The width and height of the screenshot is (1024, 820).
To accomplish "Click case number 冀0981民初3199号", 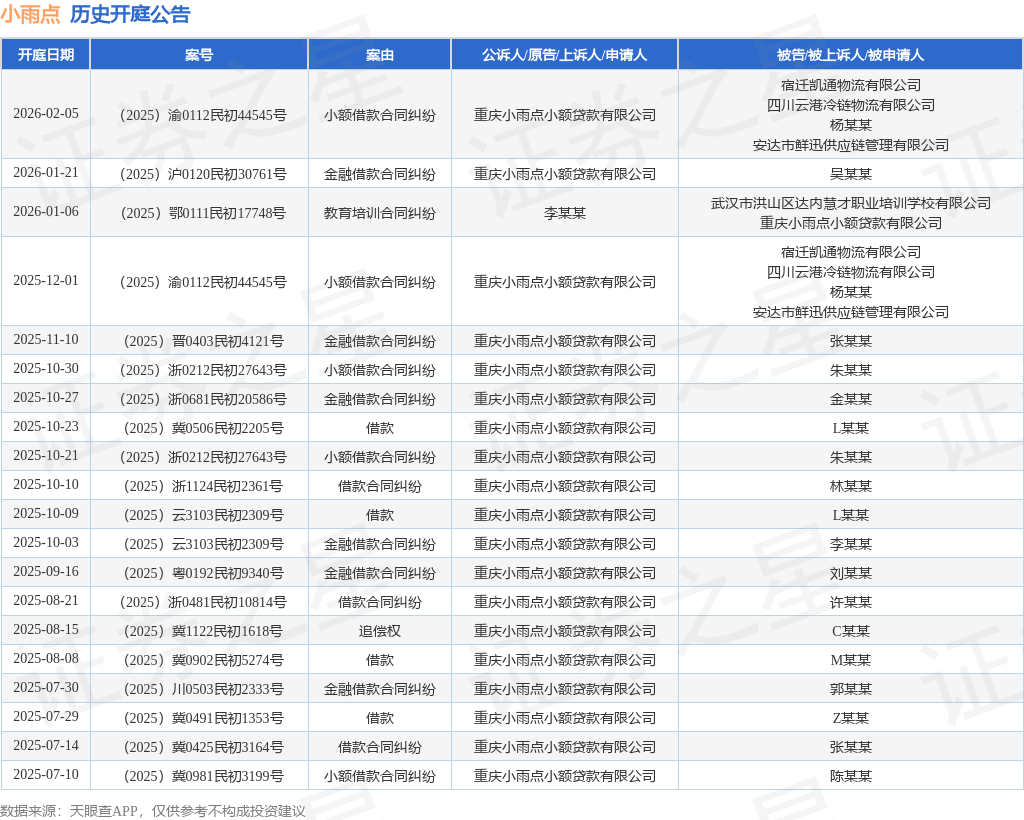I will (x=203, y=776).
